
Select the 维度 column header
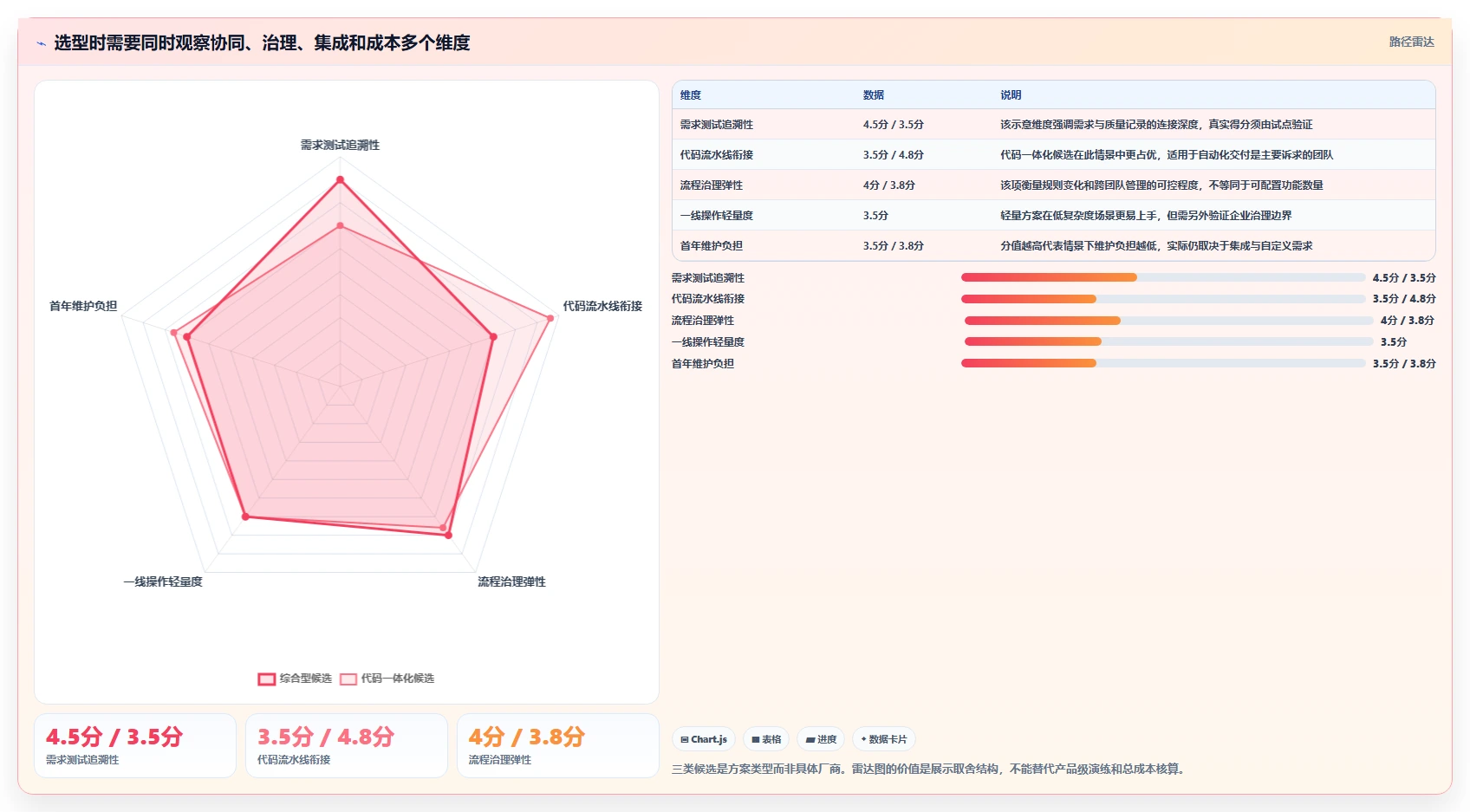click(x=691, y=95)
